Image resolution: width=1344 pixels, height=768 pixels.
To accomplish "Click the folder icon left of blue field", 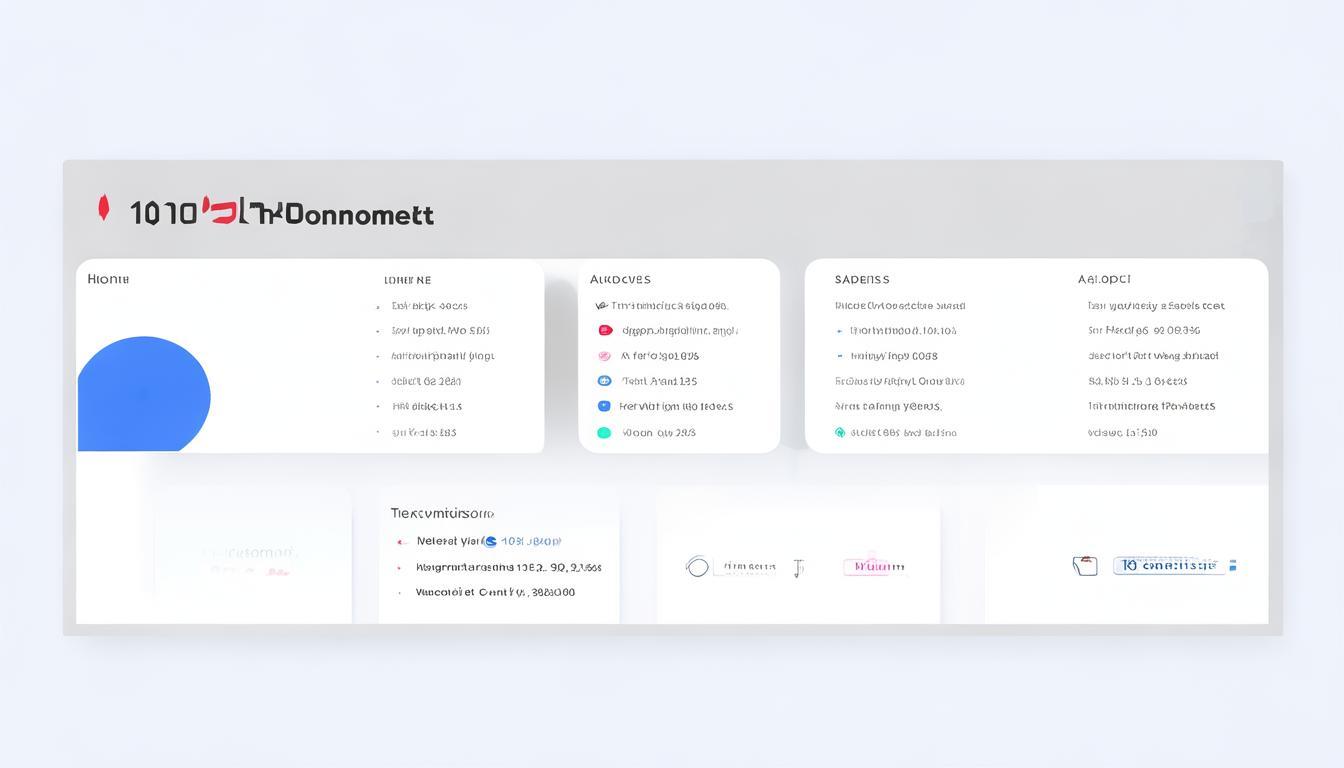I will pyautogui.click(x=1085, y=566).
